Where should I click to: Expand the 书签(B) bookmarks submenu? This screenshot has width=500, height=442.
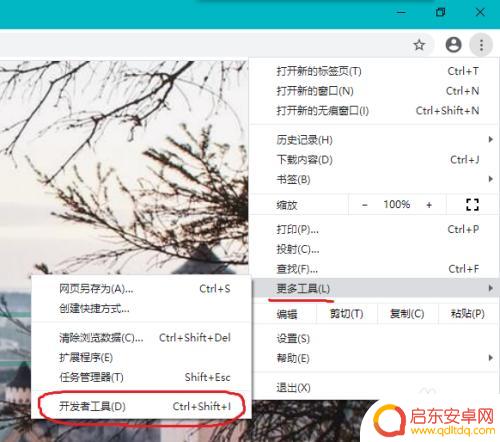pyautogui.click(x=373, y=179)
